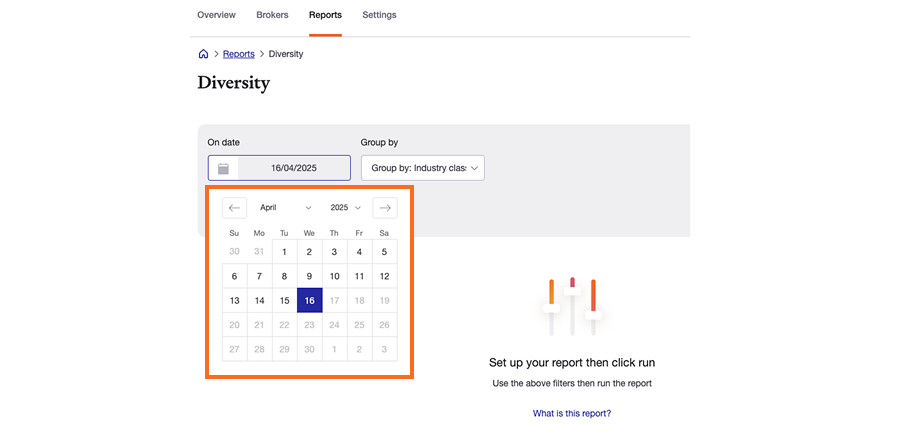Select the Reports tab
Screen dimensions: 901x436
click(x=325, y=15)
